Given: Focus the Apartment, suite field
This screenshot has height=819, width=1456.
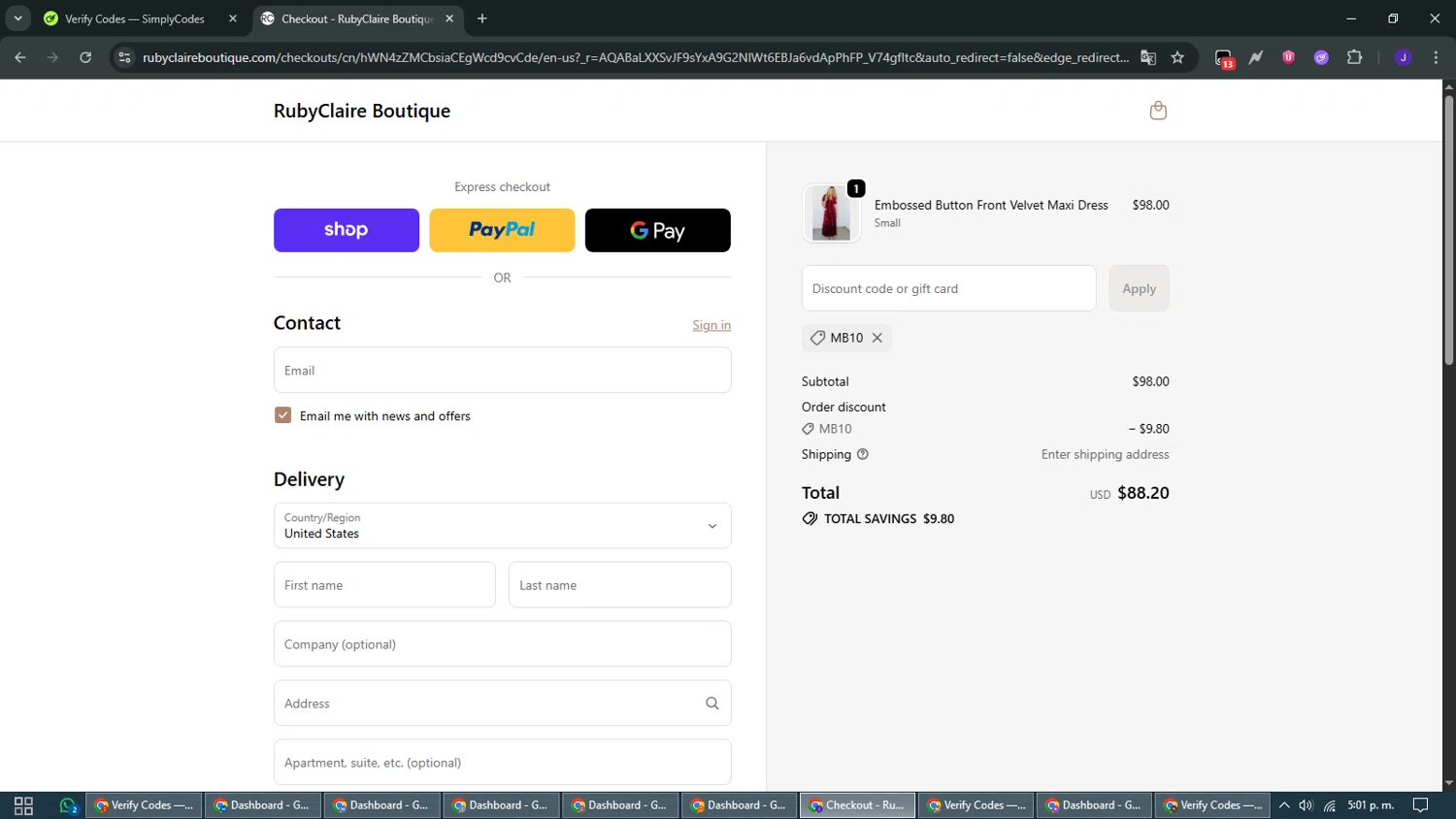Looking at the screenshot, I should pyautogui.click(x=503, y=763).
